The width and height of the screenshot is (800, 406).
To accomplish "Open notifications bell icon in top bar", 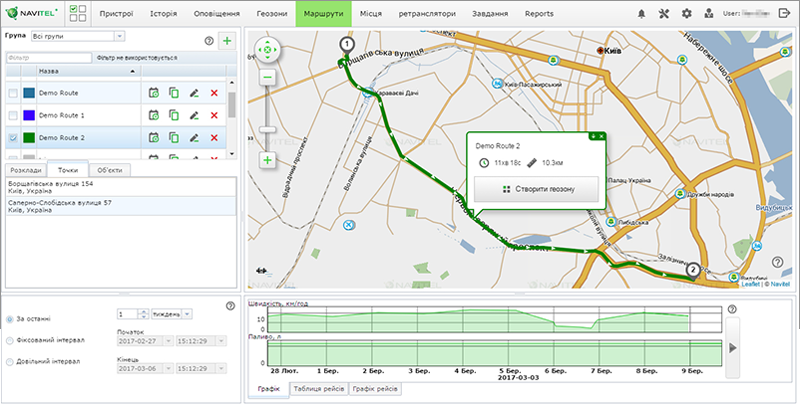I will point(641,14).
